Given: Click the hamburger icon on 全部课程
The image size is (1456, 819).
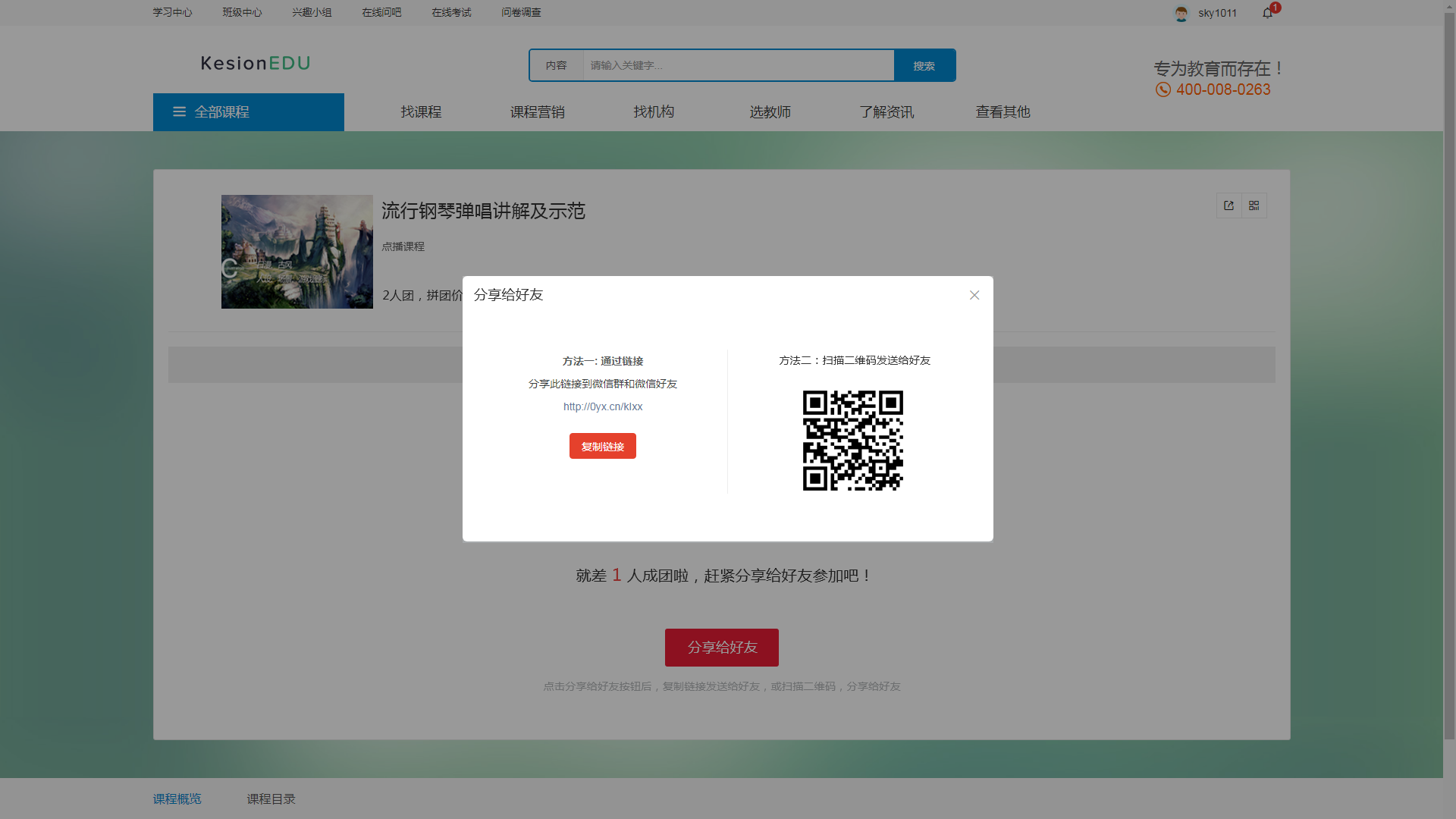Looking at the screenshot, I should click(x=179, y=111).
